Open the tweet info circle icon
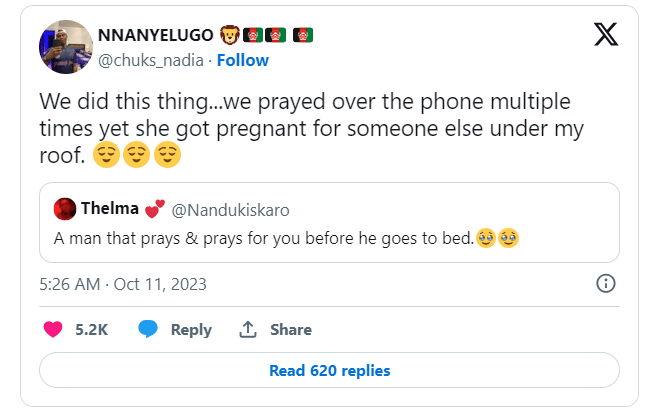This screenshot has width=652, height=414. pos(605,284)
